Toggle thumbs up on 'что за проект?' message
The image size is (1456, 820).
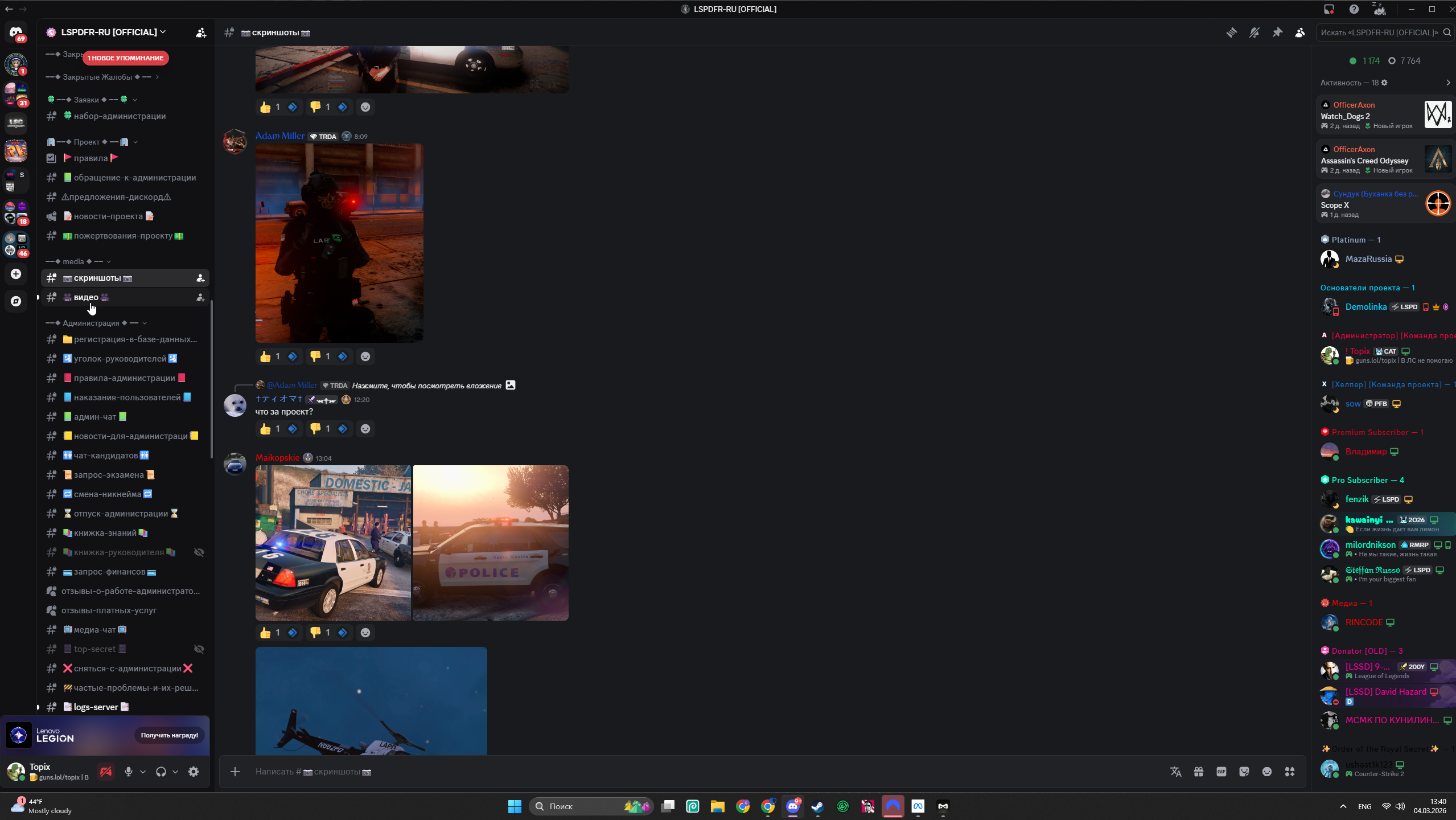(278, 429)
